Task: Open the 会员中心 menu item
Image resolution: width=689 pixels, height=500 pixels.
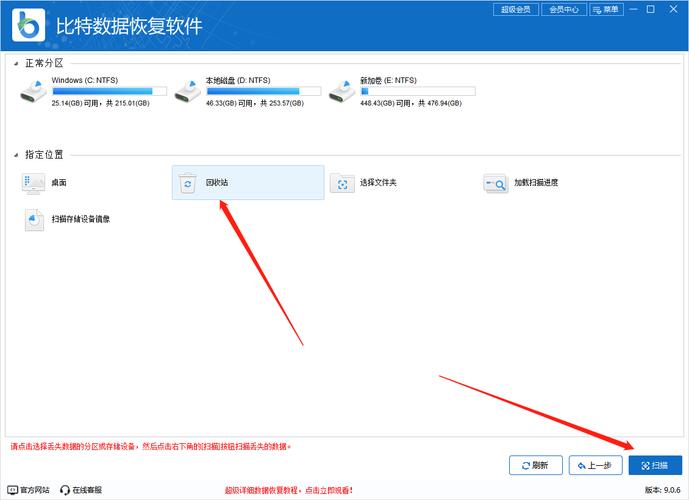Action: point(564,9)
